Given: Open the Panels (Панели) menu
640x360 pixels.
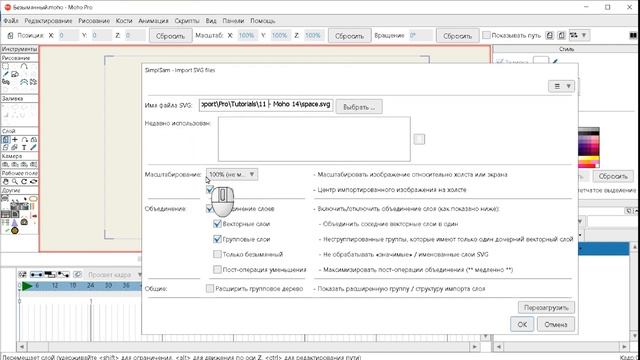Looking at the screenshot, I should (x=233, y=20).
